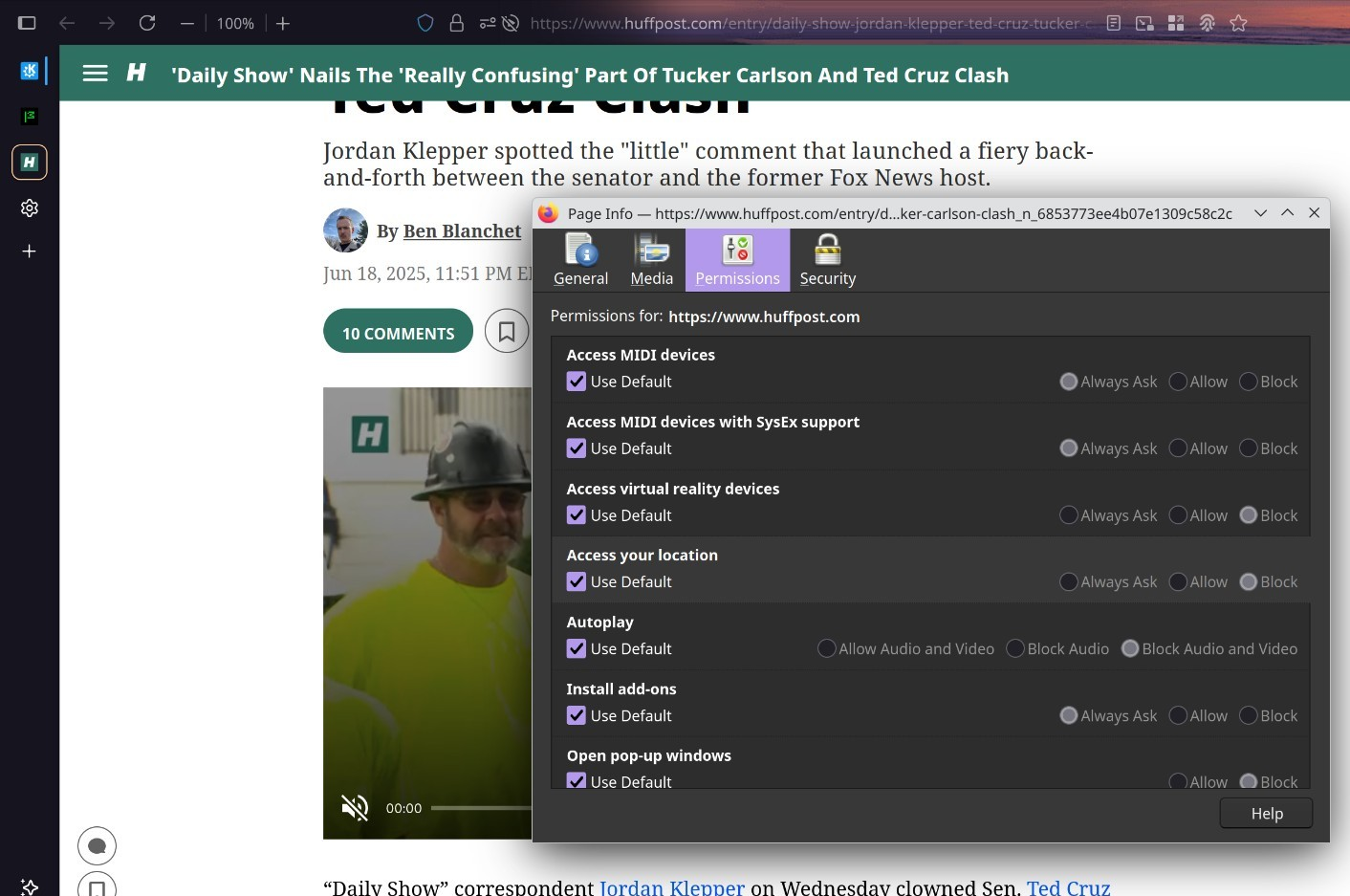Click the HuffPost H logo in header
Image resolution: width=1350 pixels, height=896 pixels.
coord(137,73)
